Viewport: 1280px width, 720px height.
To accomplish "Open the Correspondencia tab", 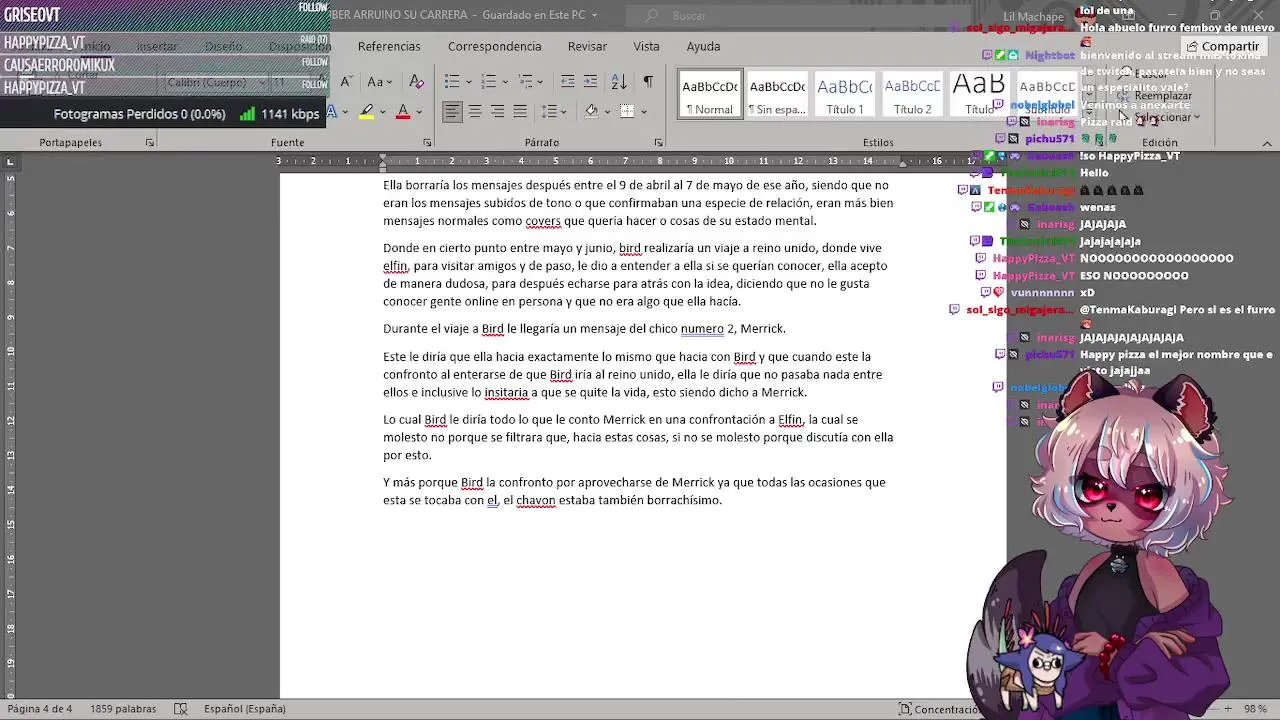I will [494, 46].
